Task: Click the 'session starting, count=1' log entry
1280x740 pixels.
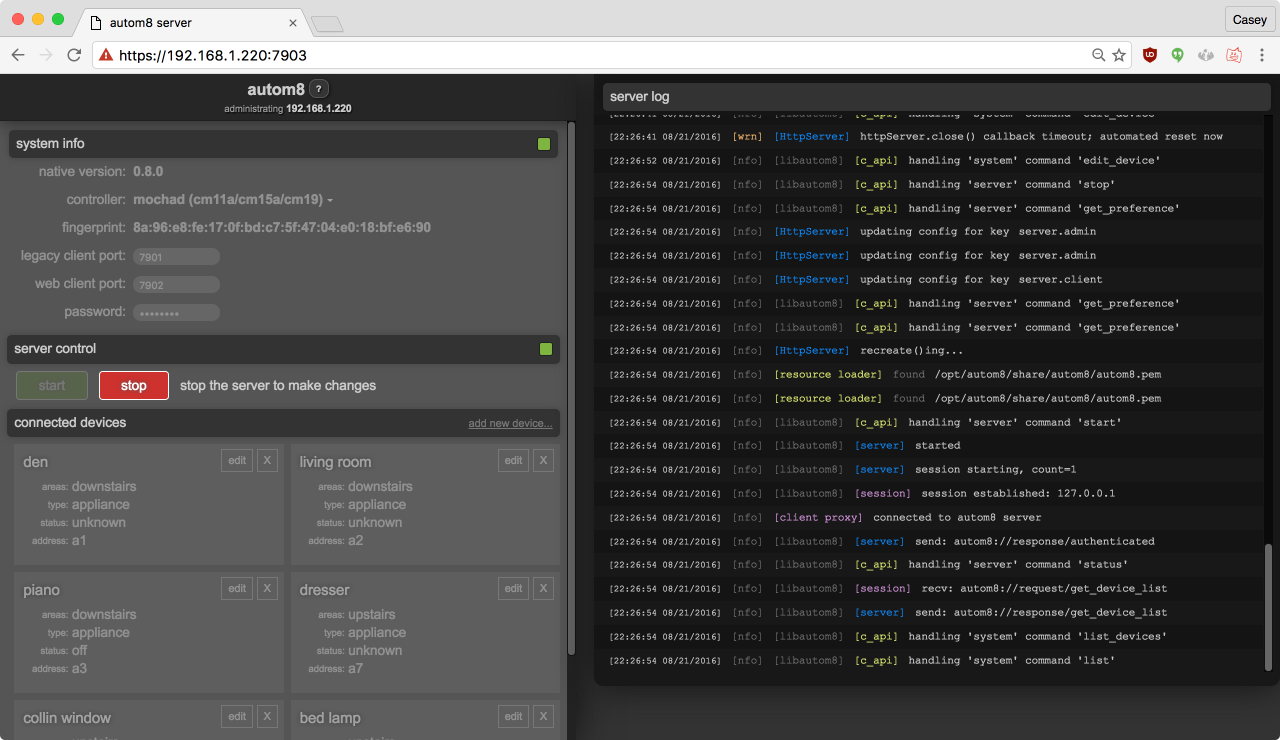Action: click(x=936, y=469)
